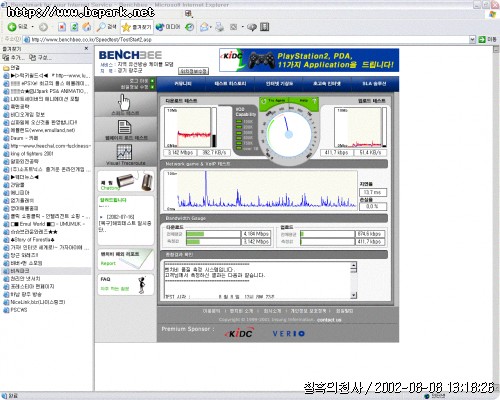This screenshot has height=400, width=500.
Task: Open the fourth blue navigation tab
Action: (x=327, y=84)
